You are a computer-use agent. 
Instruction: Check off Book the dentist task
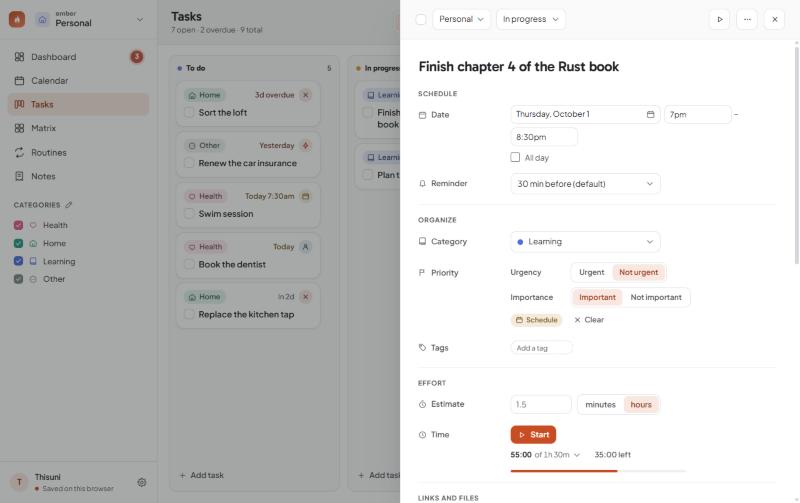point(189,264)
